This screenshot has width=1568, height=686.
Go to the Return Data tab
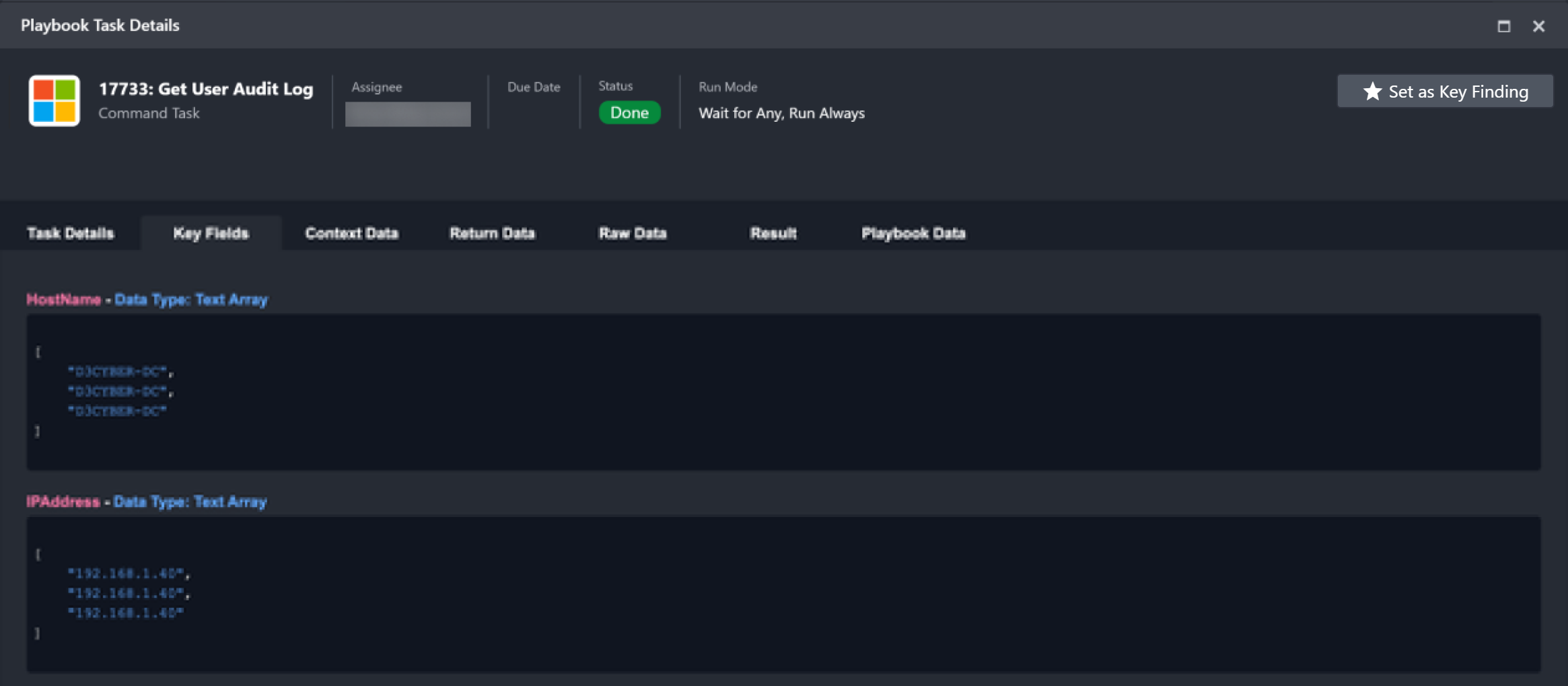(x=492, y=234)
